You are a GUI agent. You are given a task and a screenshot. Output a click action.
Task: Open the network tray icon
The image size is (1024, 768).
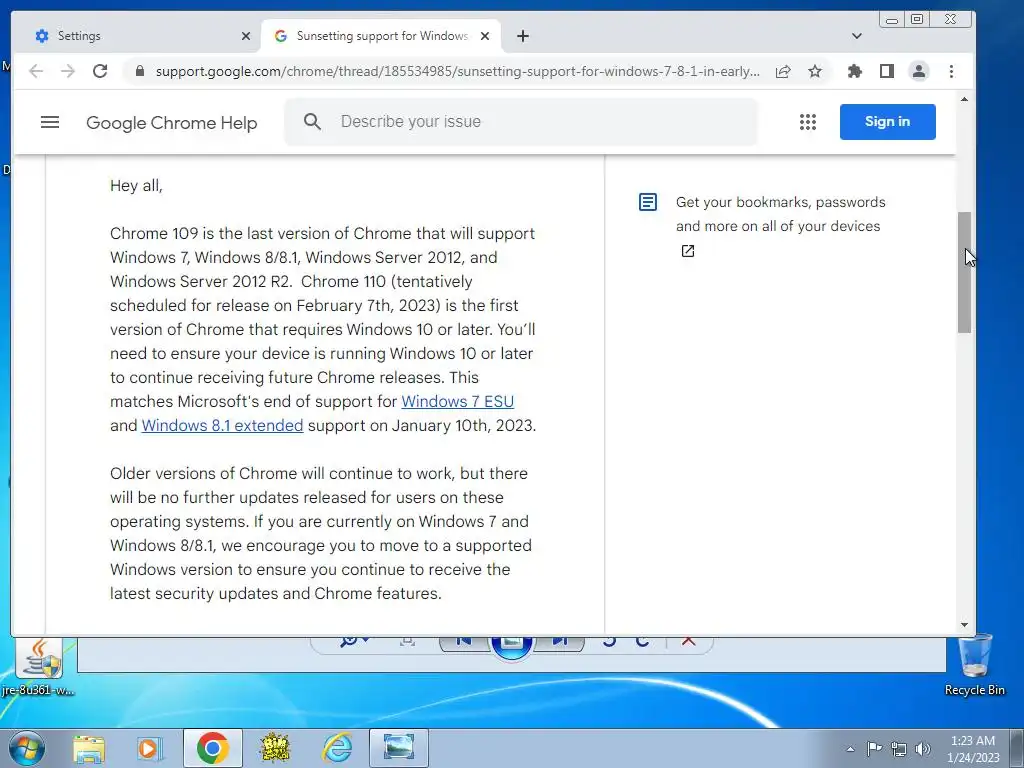tap(899, 748)
